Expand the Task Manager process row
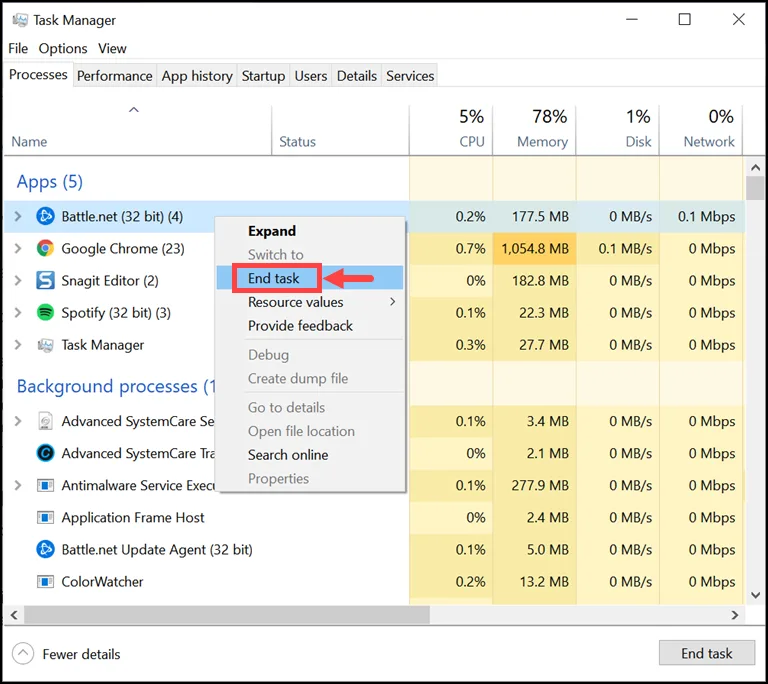 tap(18, 345)
